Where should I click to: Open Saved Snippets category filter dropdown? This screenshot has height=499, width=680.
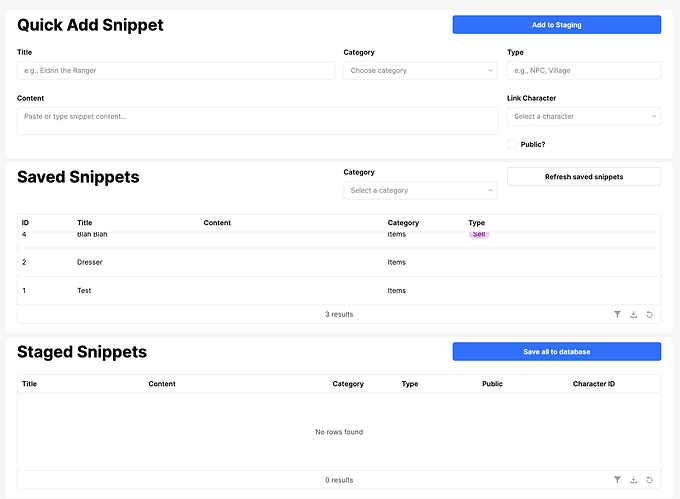420,191
